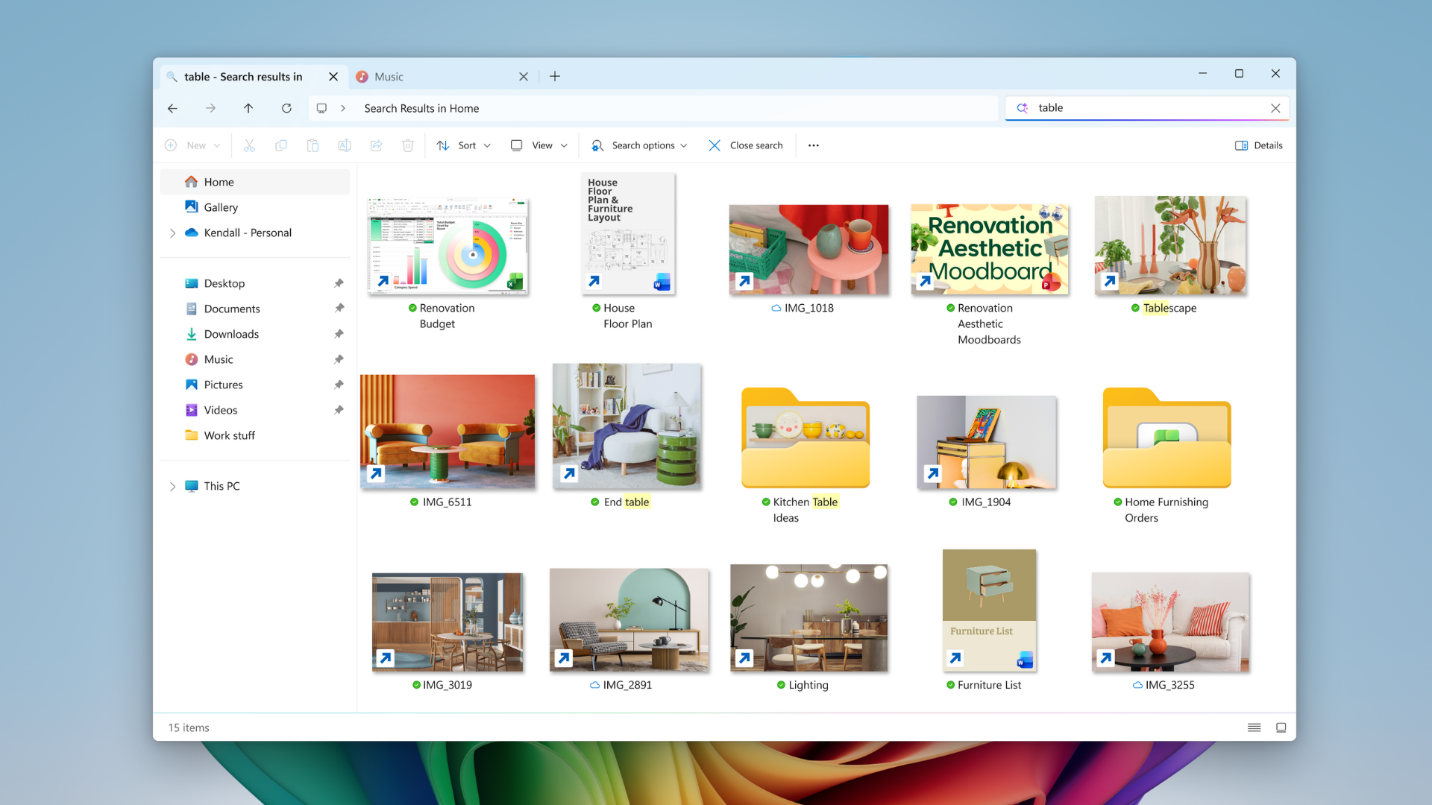Image resolution: width=1432 pixels, height=805 pixels.
Task: Select Renovation Budget spreadsheet thumbnail
Action: click(x=447, y=245)
